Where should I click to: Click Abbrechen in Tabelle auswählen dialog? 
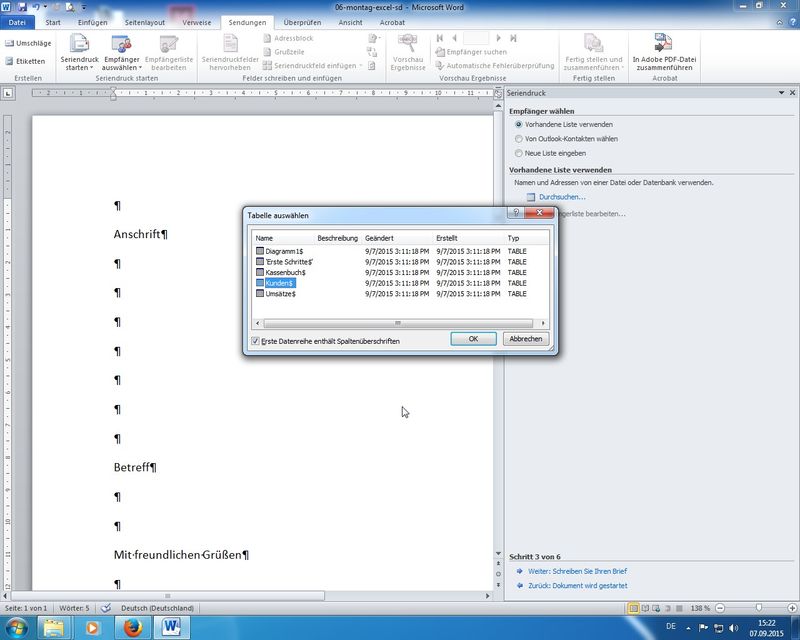[526, 339]
